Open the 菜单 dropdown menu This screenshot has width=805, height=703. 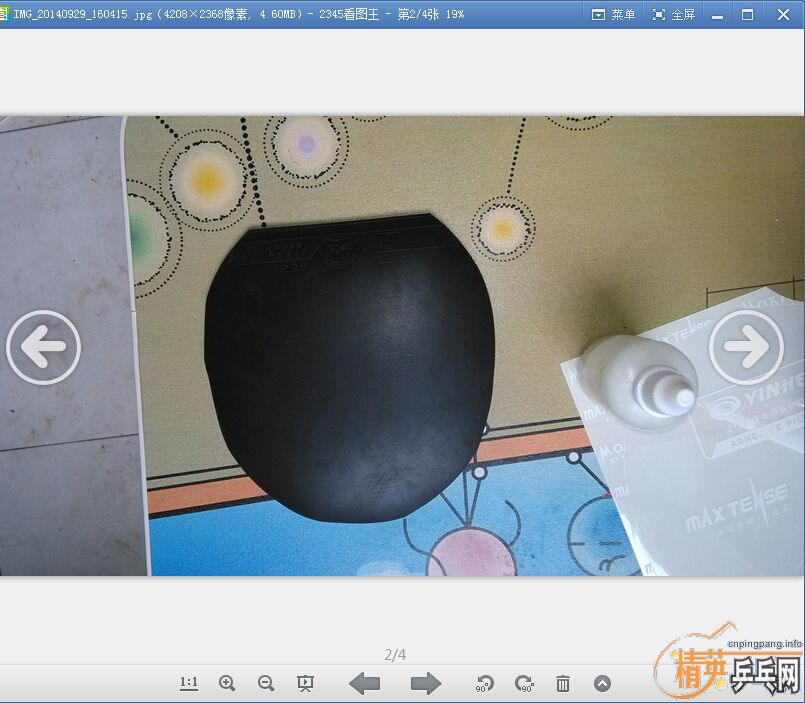(614, 14)
